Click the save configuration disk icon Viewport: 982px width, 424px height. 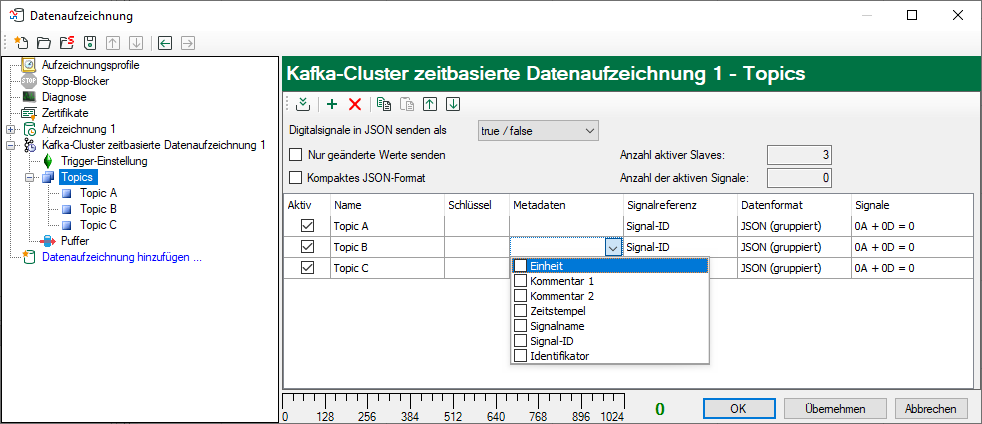[x=90, y=43]
